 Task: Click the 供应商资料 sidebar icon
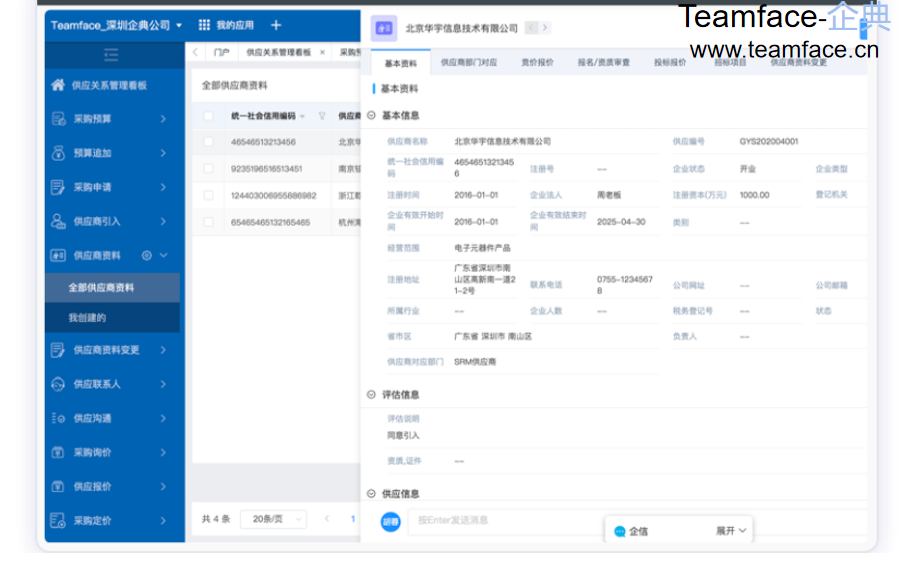point(58,256)
